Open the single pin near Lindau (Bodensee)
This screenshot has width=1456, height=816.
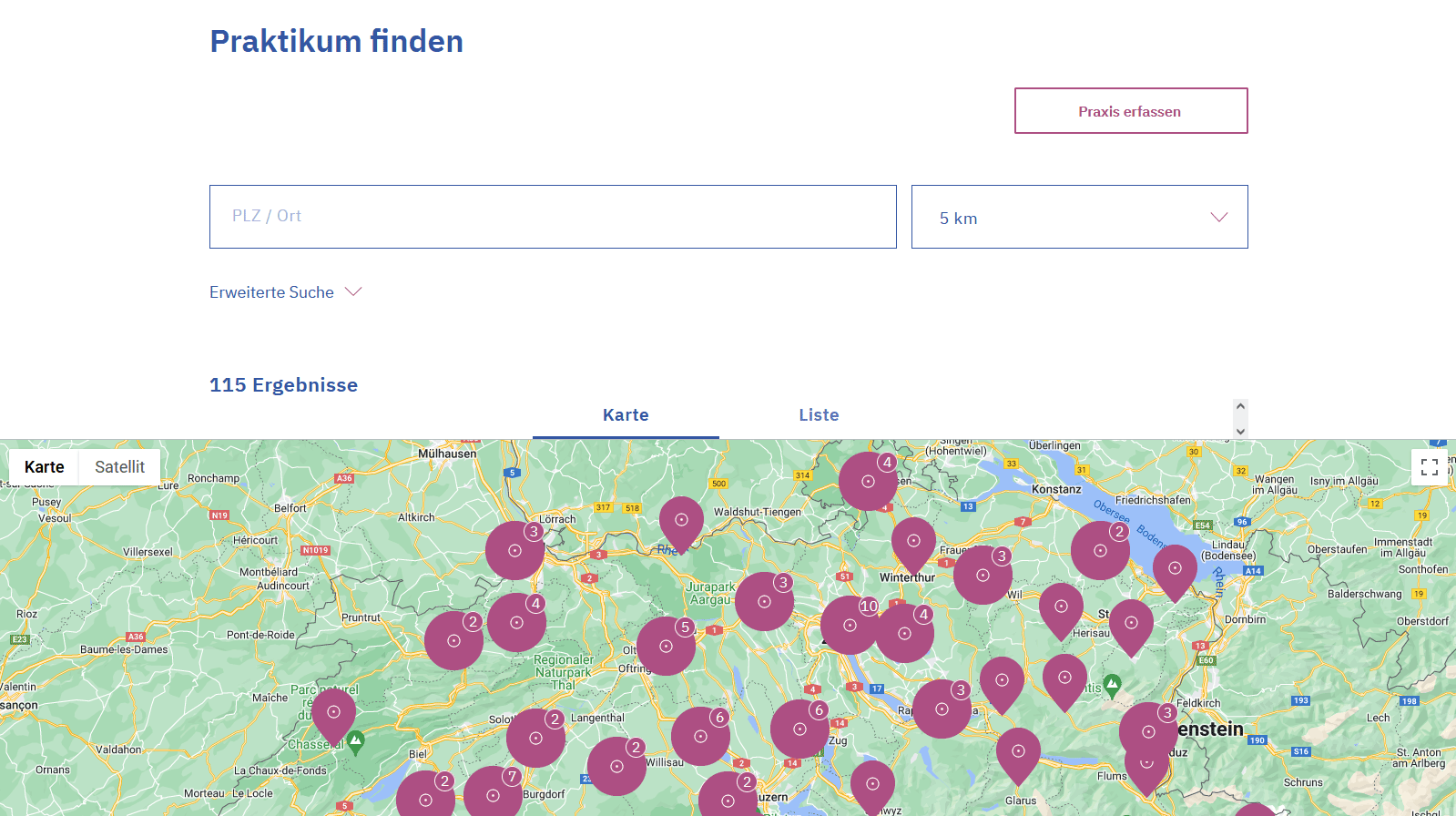point(1175,569)
